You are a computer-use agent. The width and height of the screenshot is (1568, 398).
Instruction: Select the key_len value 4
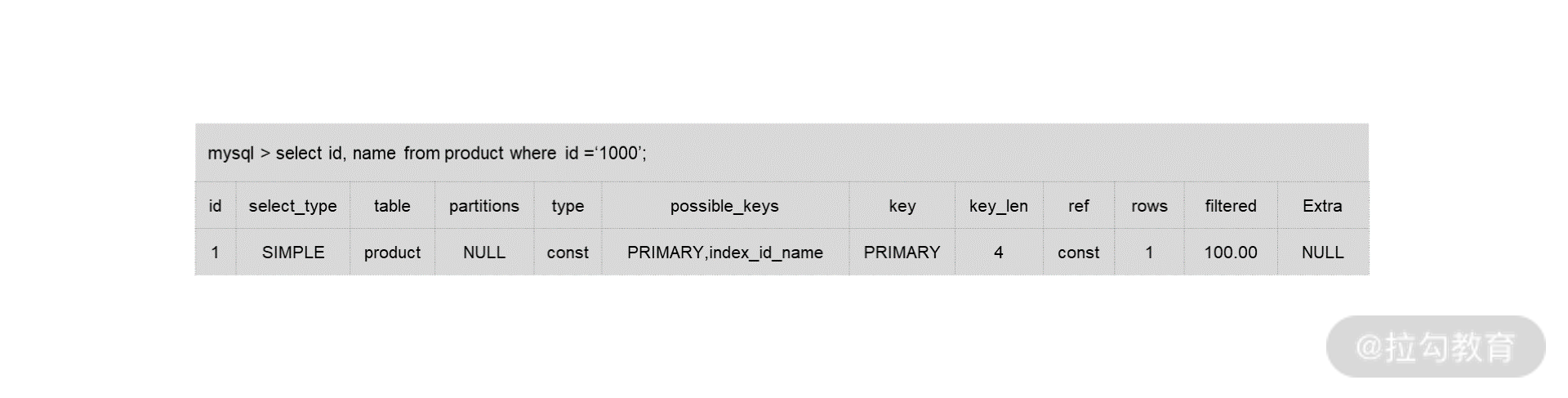(998, 253)
